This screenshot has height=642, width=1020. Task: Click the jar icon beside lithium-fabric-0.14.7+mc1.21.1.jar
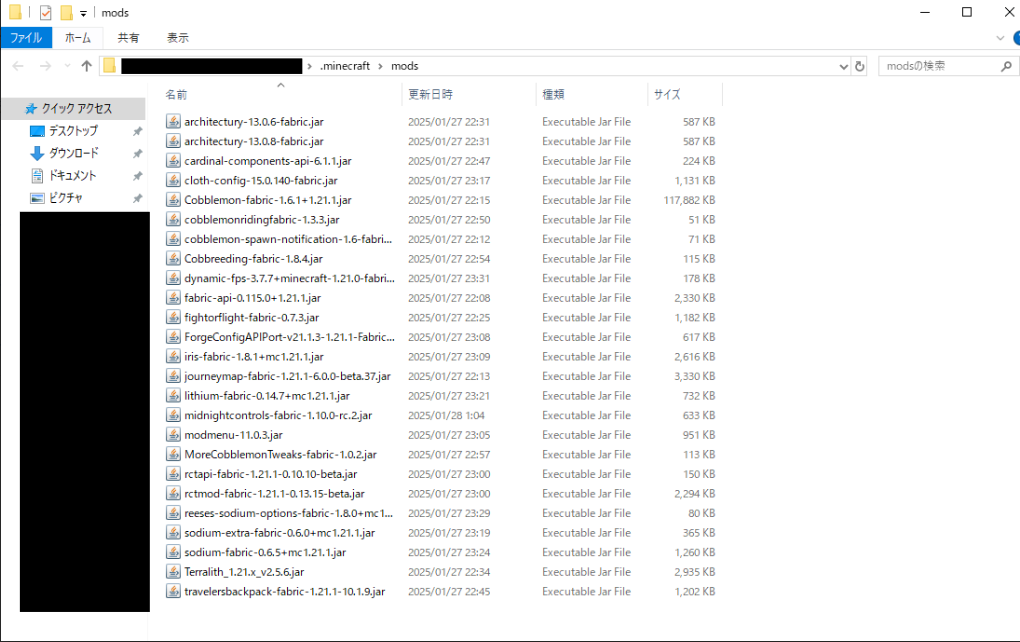coord(173,395)
